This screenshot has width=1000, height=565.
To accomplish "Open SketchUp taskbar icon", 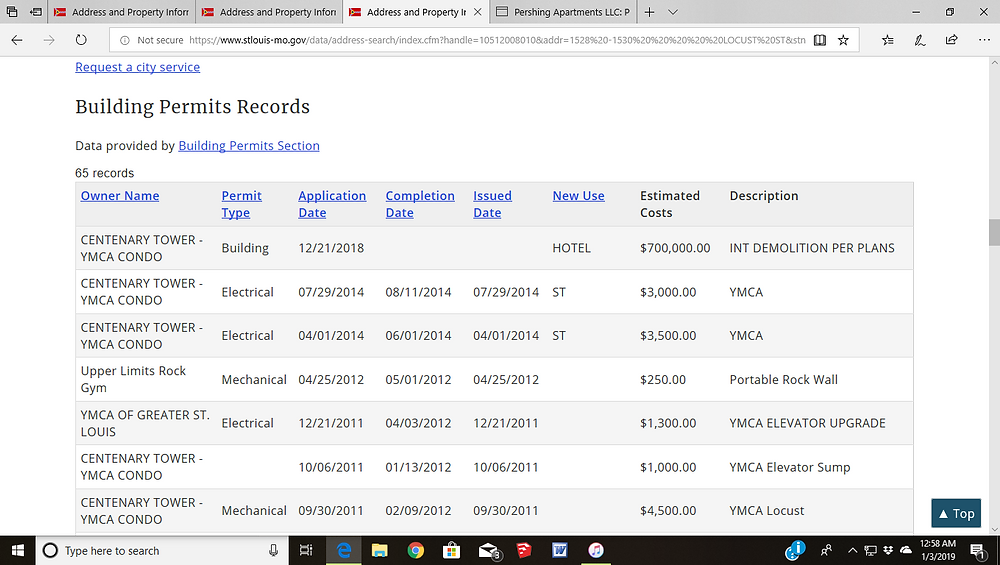I will pos(524,550).
